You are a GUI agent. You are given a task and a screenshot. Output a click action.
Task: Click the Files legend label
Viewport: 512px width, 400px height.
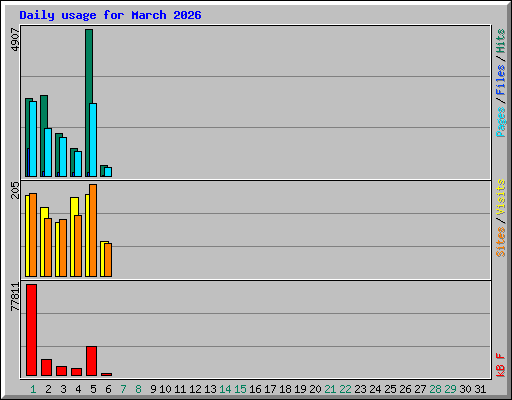coord(501,80)
